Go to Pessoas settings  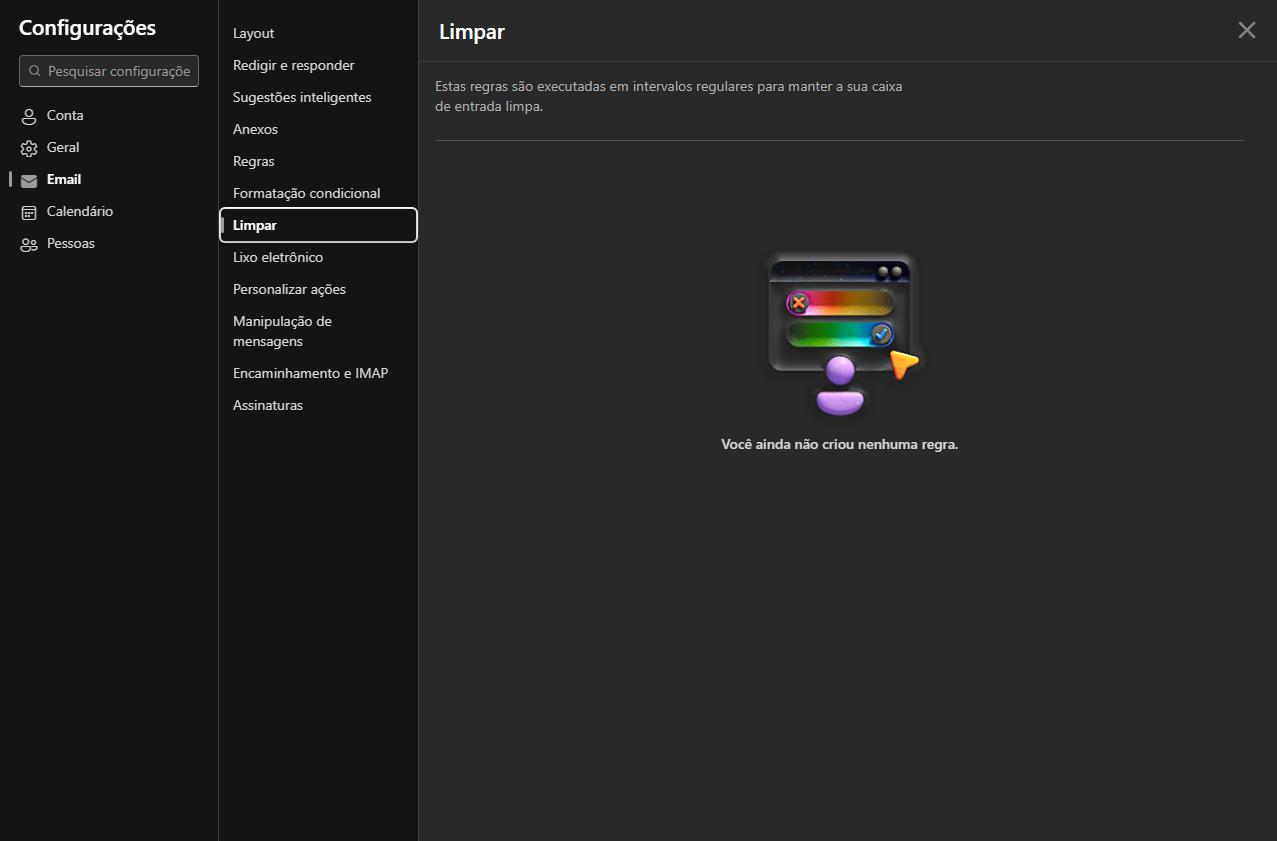click(x=109, y=244)
